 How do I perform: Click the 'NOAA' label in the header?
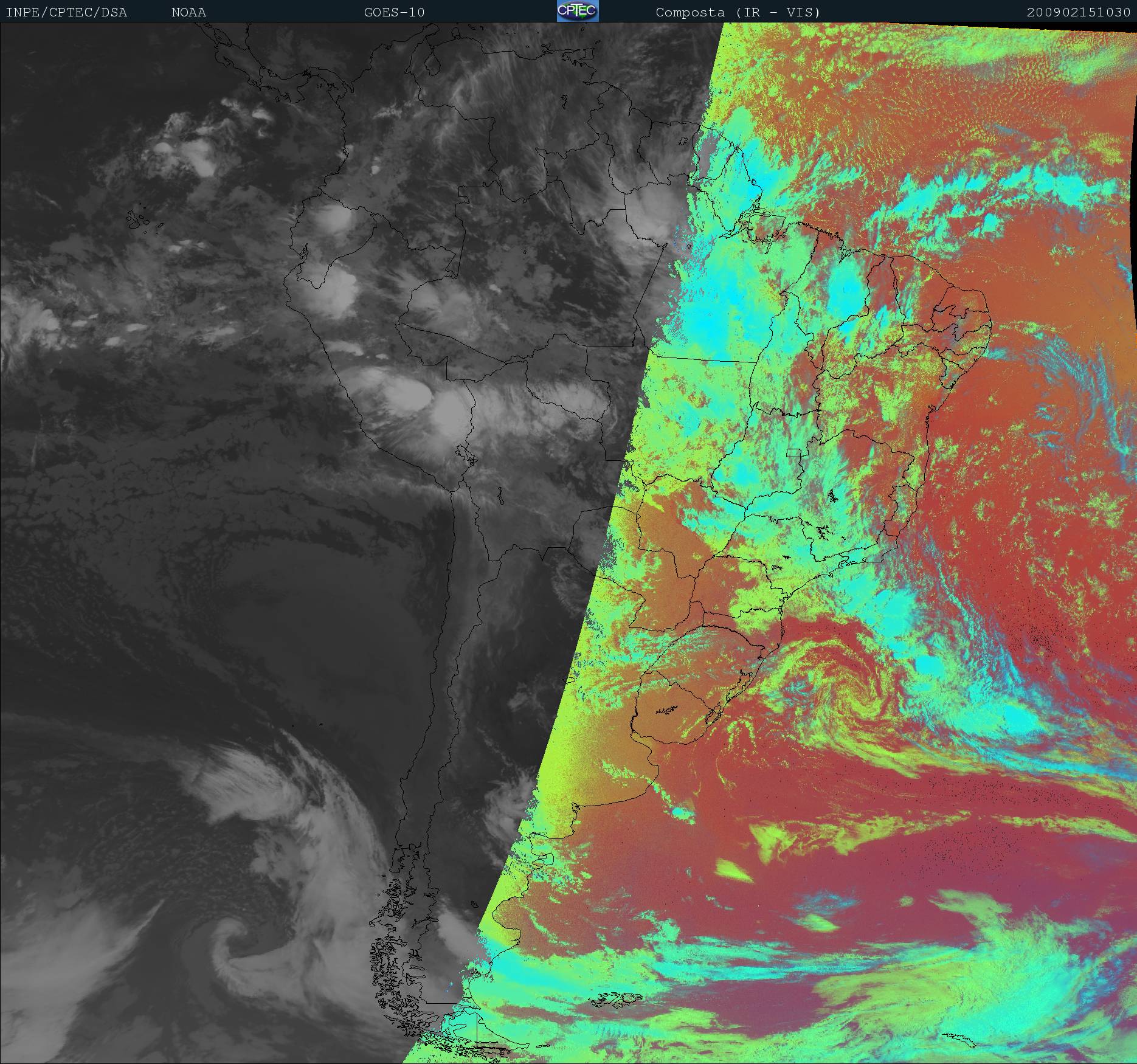click(x=188, y=12)
